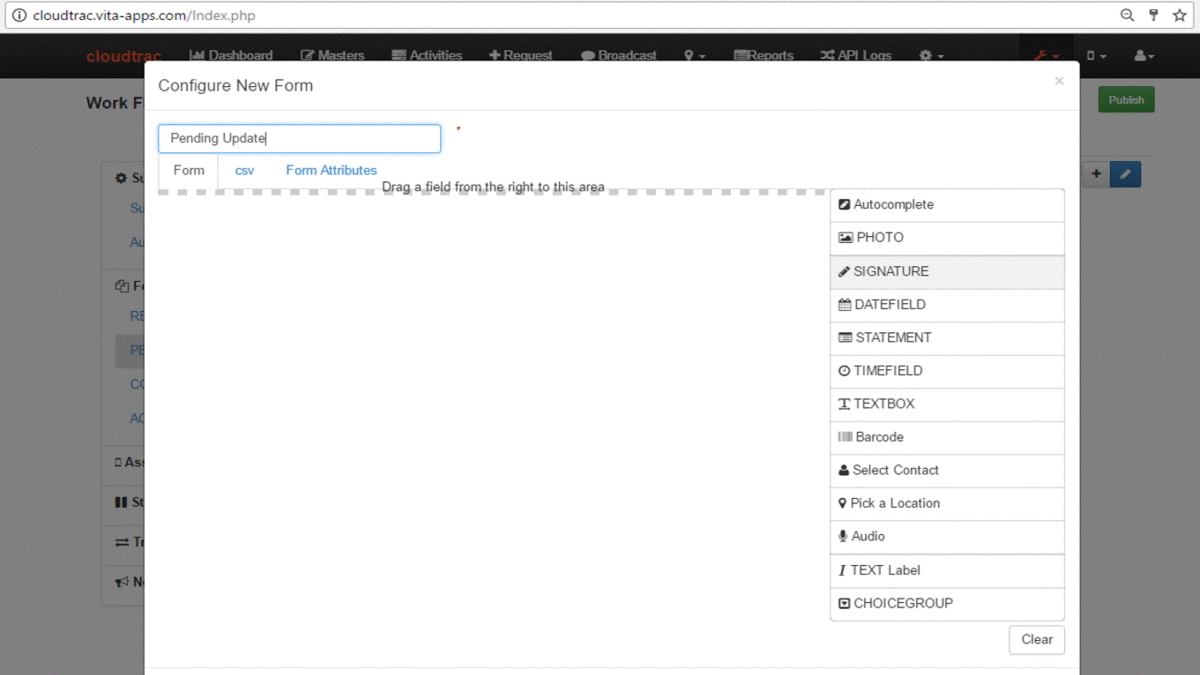The height and width of the screenshot is (675, 1200).
Task: Click the address bar URL
Action: [x=144, y=16]
